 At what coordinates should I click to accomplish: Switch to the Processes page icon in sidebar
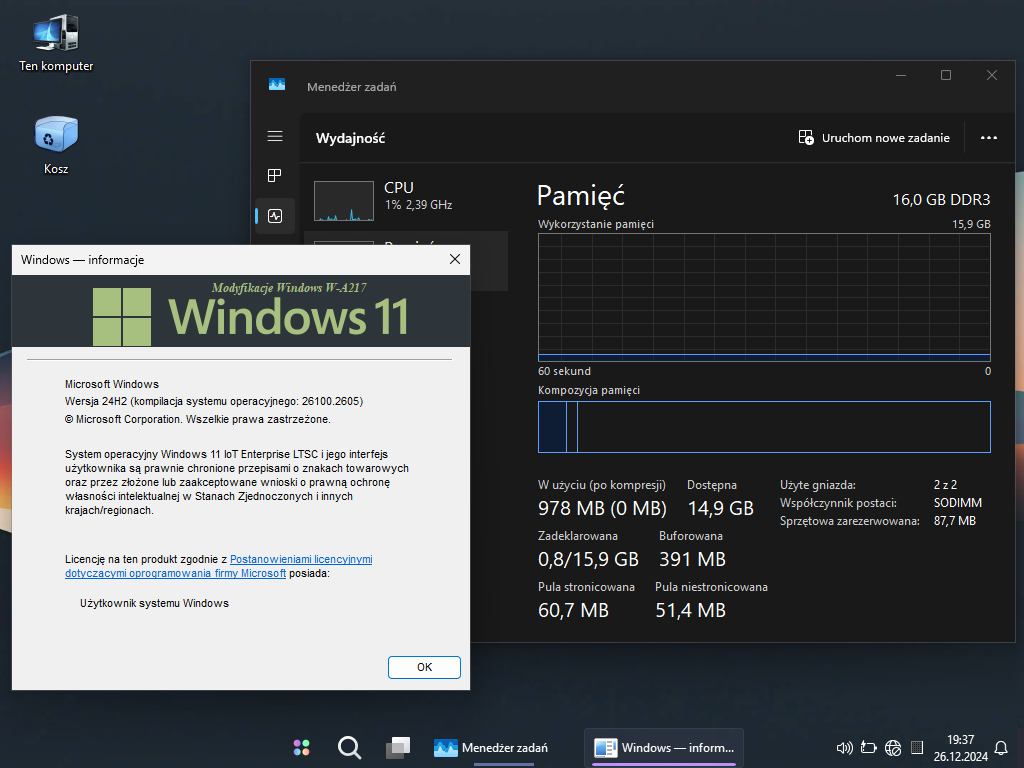[x=275, y=176]
